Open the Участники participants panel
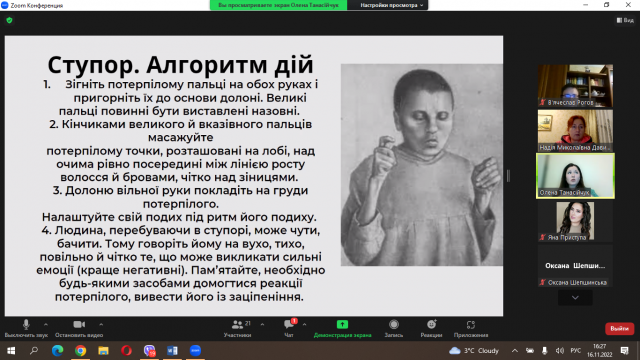The height and width of the screenshot is (360, 640). 238,329
